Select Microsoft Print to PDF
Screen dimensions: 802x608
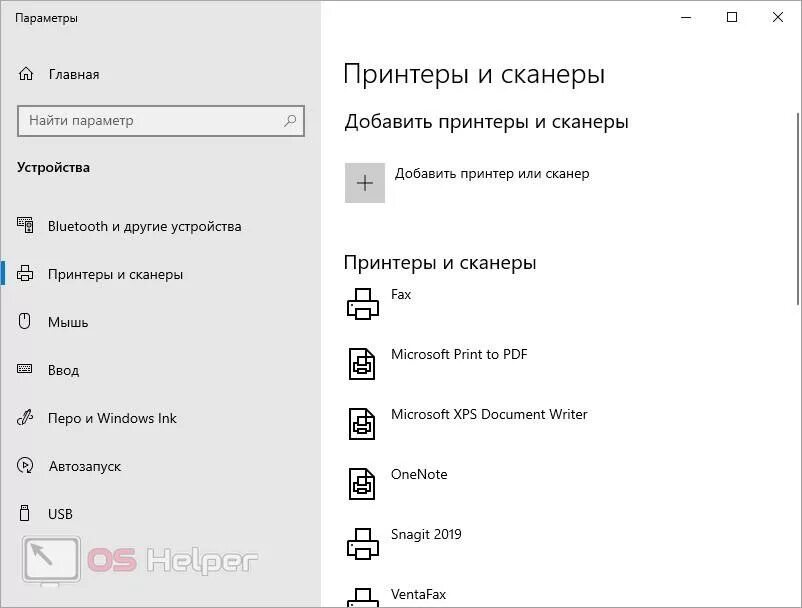click(459, 354)
